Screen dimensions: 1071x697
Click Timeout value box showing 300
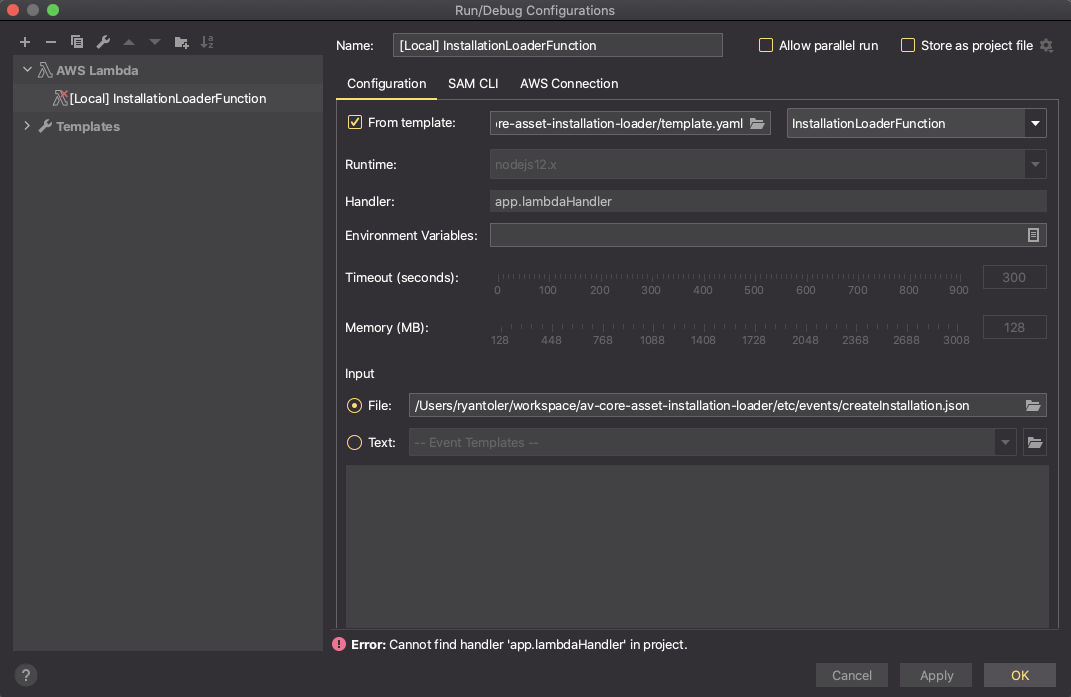1014,277
